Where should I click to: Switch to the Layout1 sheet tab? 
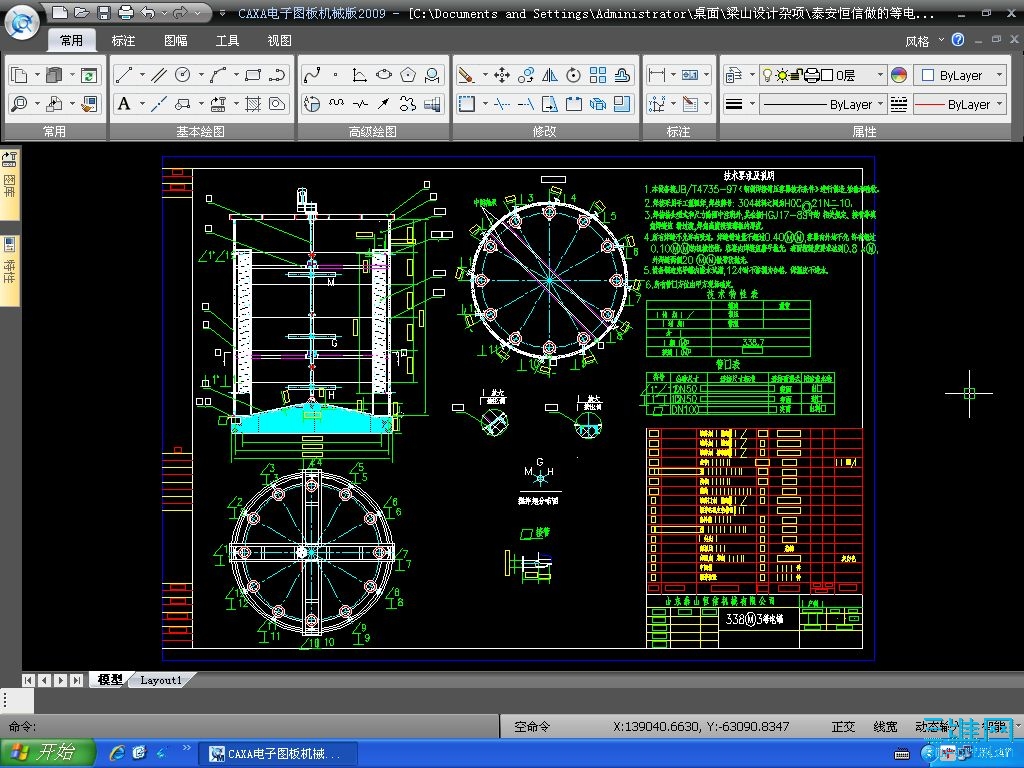click(161, 680)
